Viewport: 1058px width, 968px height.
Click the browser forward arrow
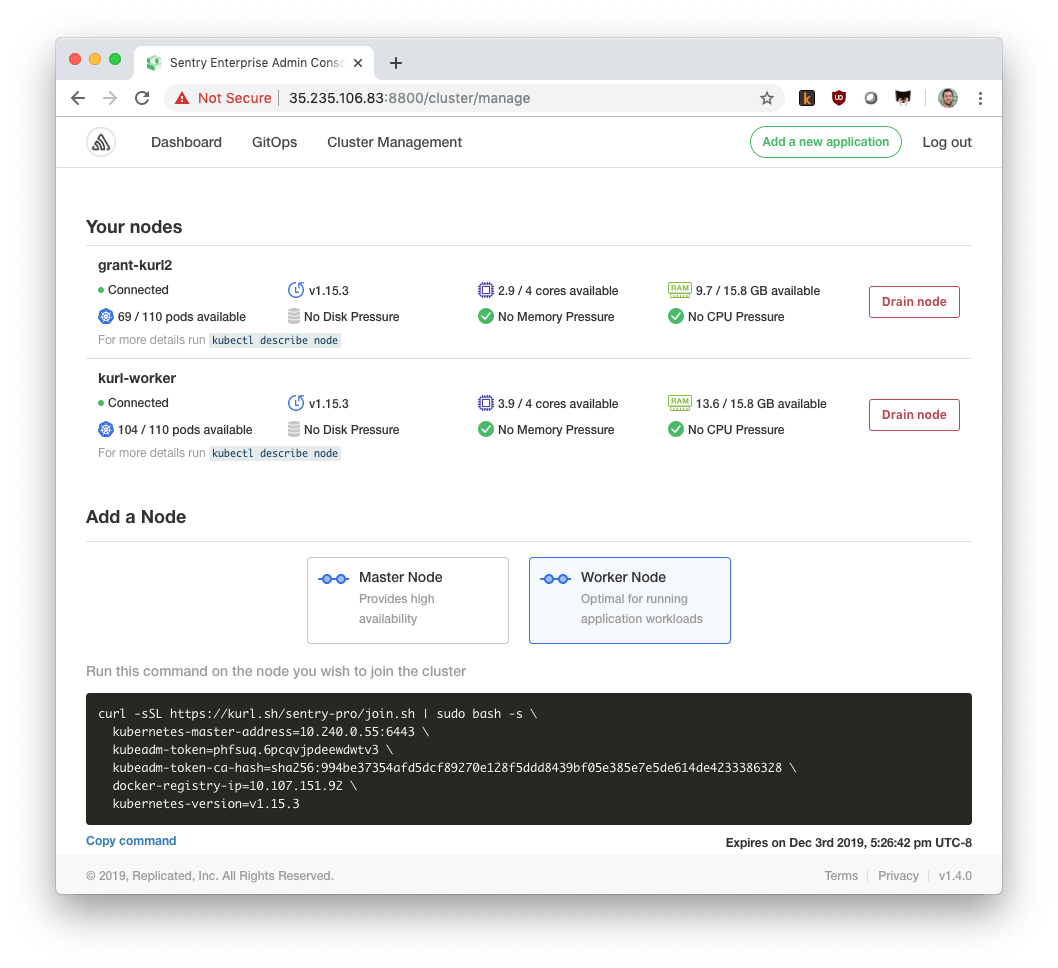point(110,98)
